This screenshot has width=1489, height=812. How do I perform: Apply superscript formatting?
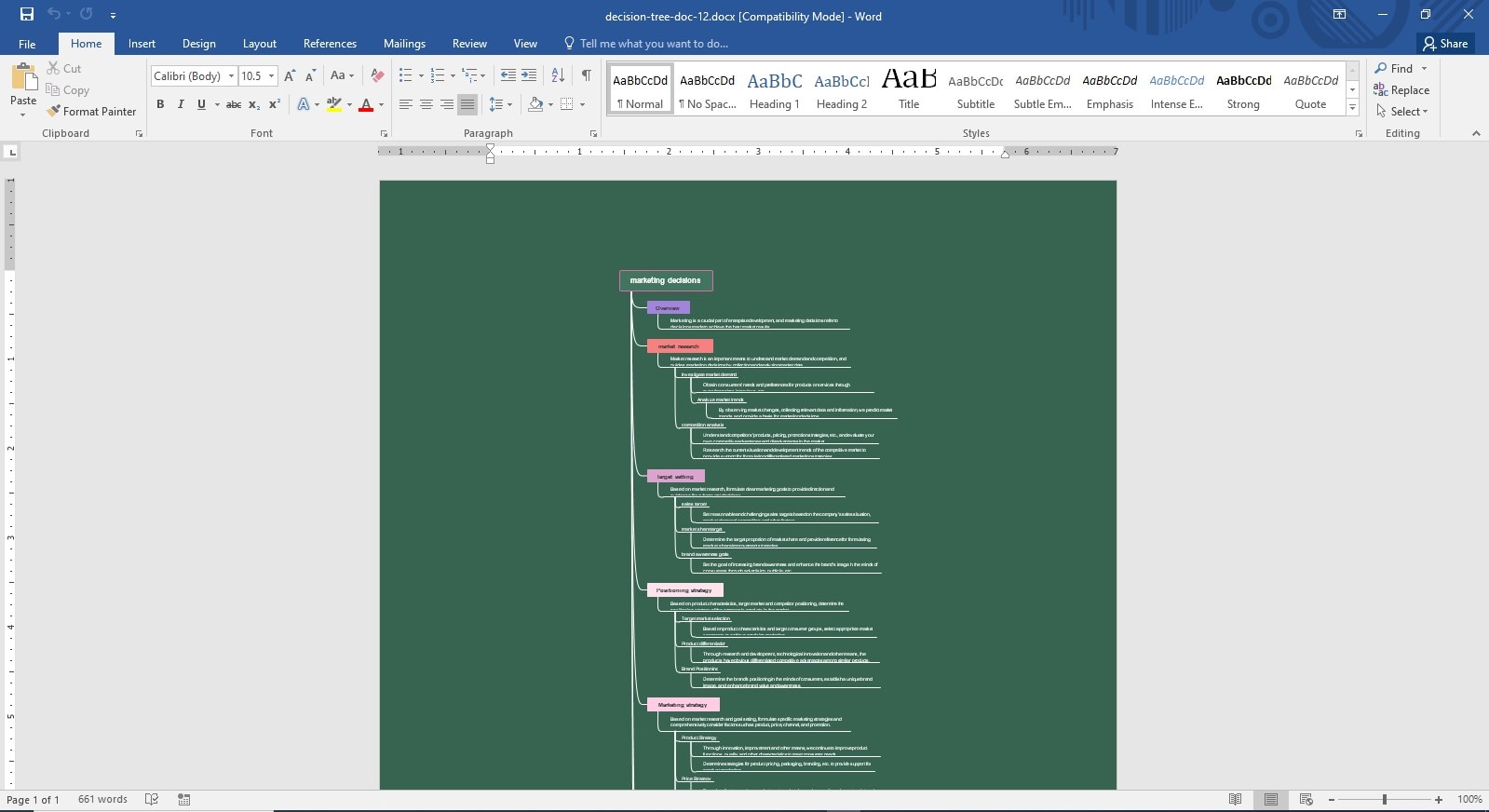click(x=274, y=104)
